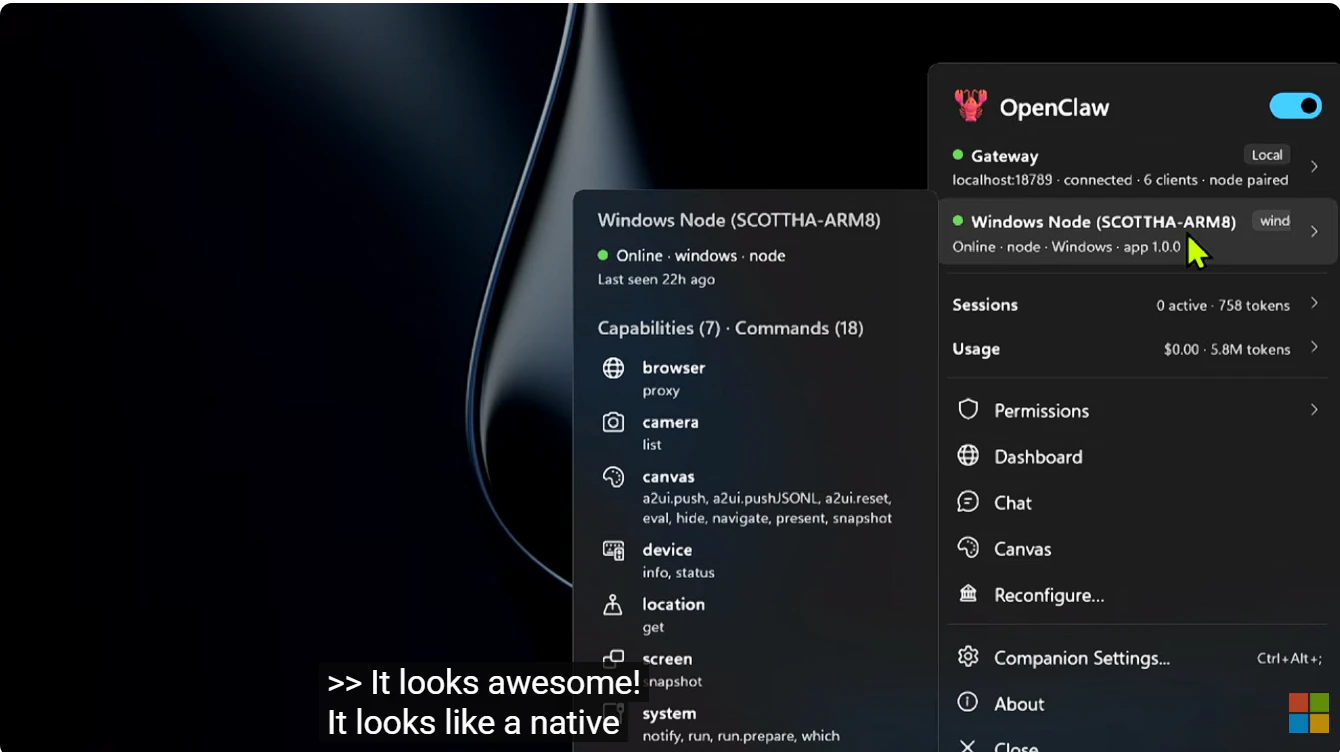Screen dimensions: 1340x752
Task: Click the Dashboard globe icon
Action: pyautogui.click(x=968, y=456)
